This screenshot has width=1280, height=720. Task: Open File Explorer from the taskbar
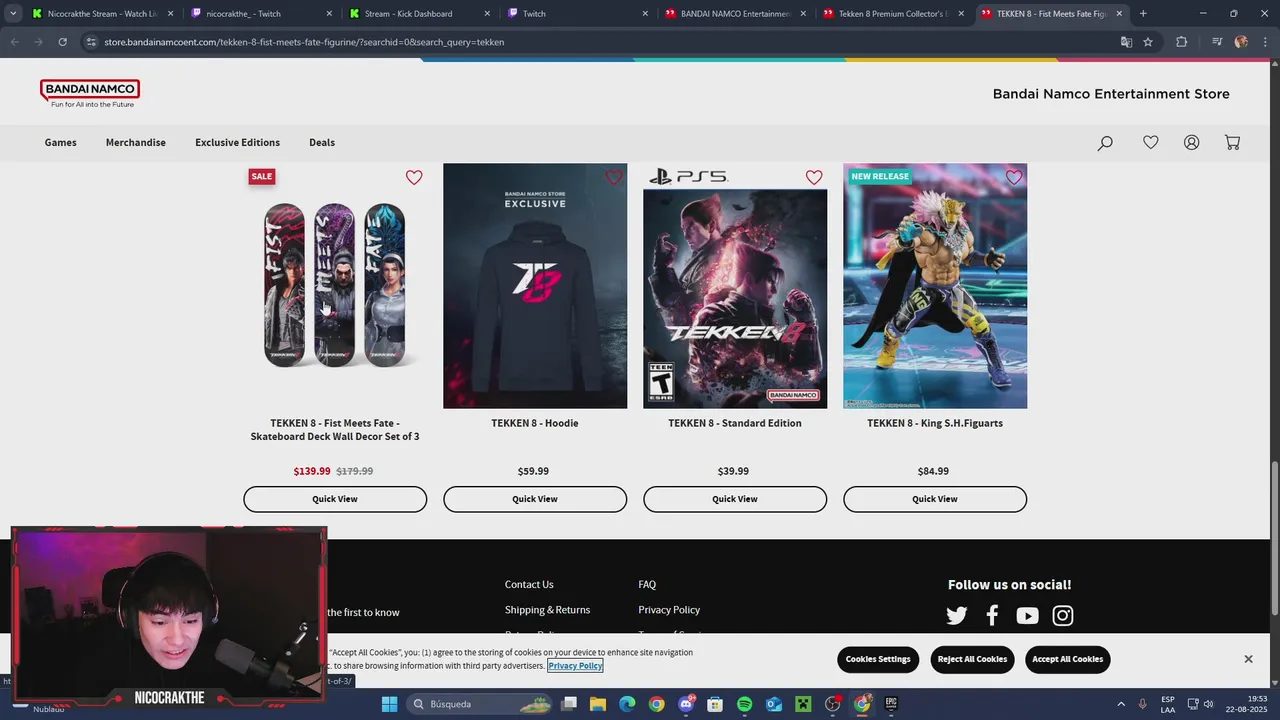tap(598, 704)
